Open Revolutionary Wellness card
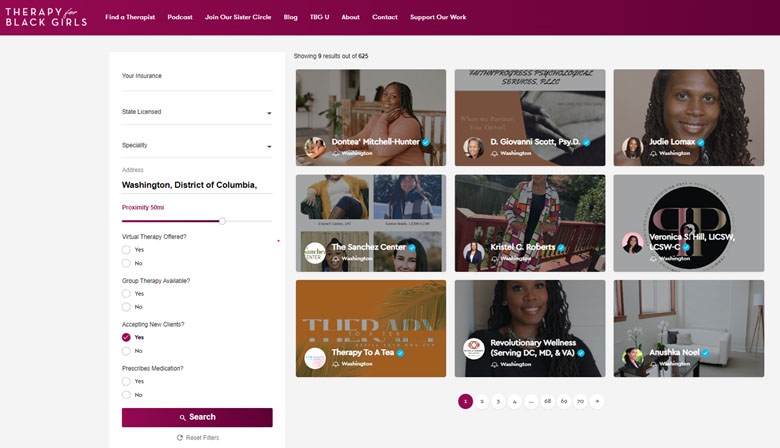Viewport: 780px width, 448px height. (530, 328)
